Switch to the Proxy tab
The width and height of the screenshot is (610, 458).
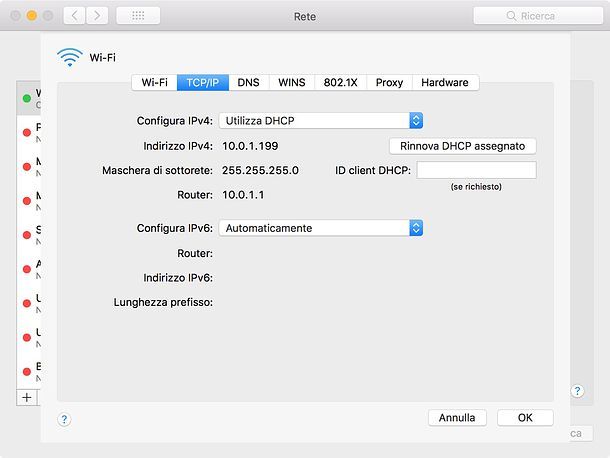click(x=389, y=82)
